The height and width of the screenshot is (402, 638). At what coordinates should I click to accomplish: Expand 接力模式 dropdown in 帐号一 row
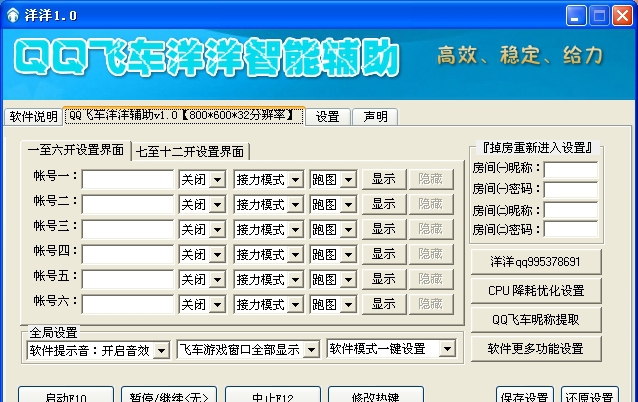tap(269, 179)
